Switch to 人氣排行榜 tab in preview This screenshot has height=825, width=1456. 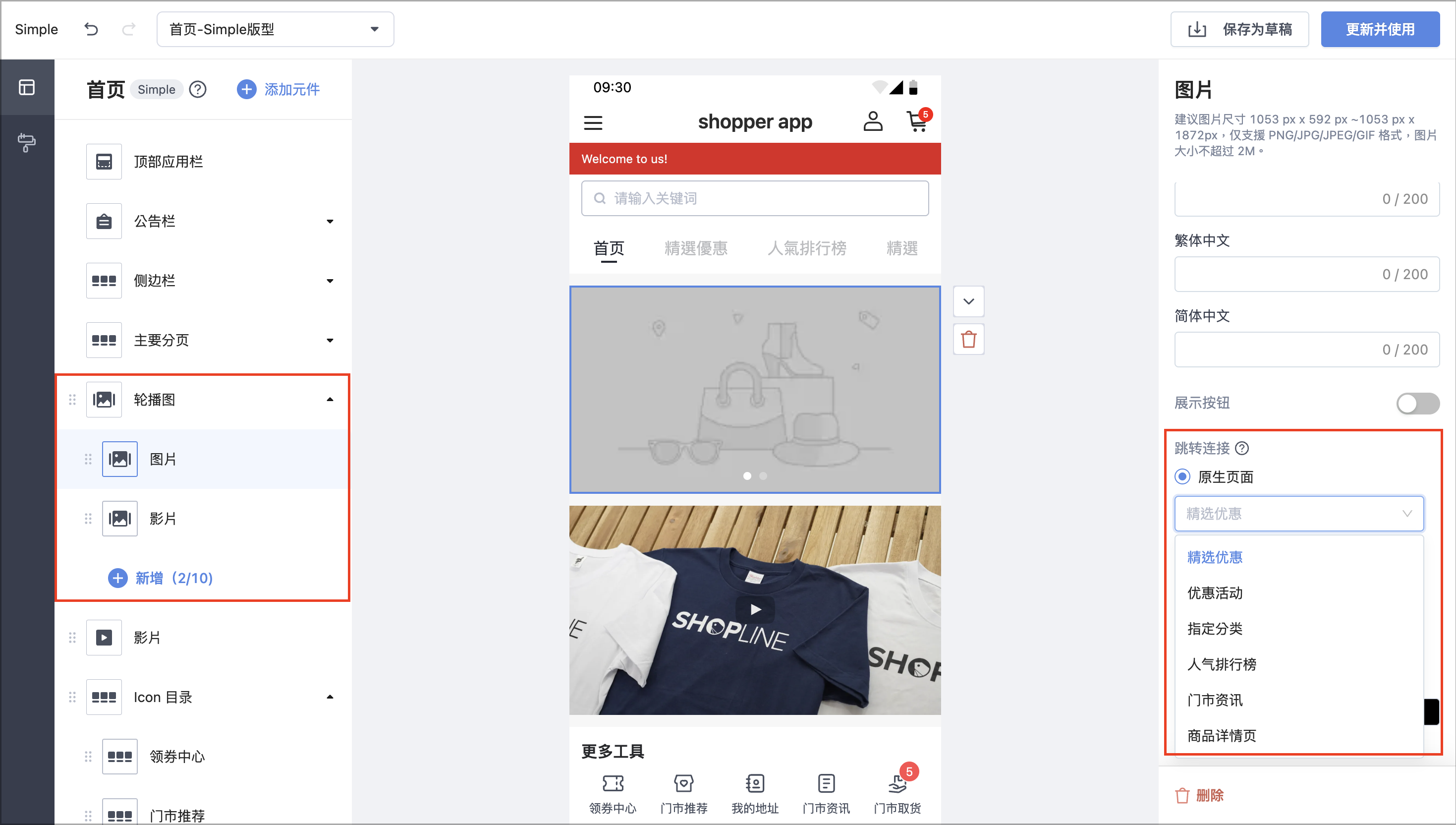[806, 248]
